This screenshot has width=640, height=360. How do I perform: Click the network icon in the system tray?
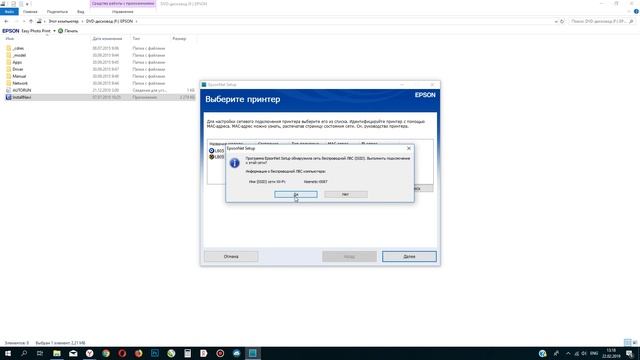point(576,353)
